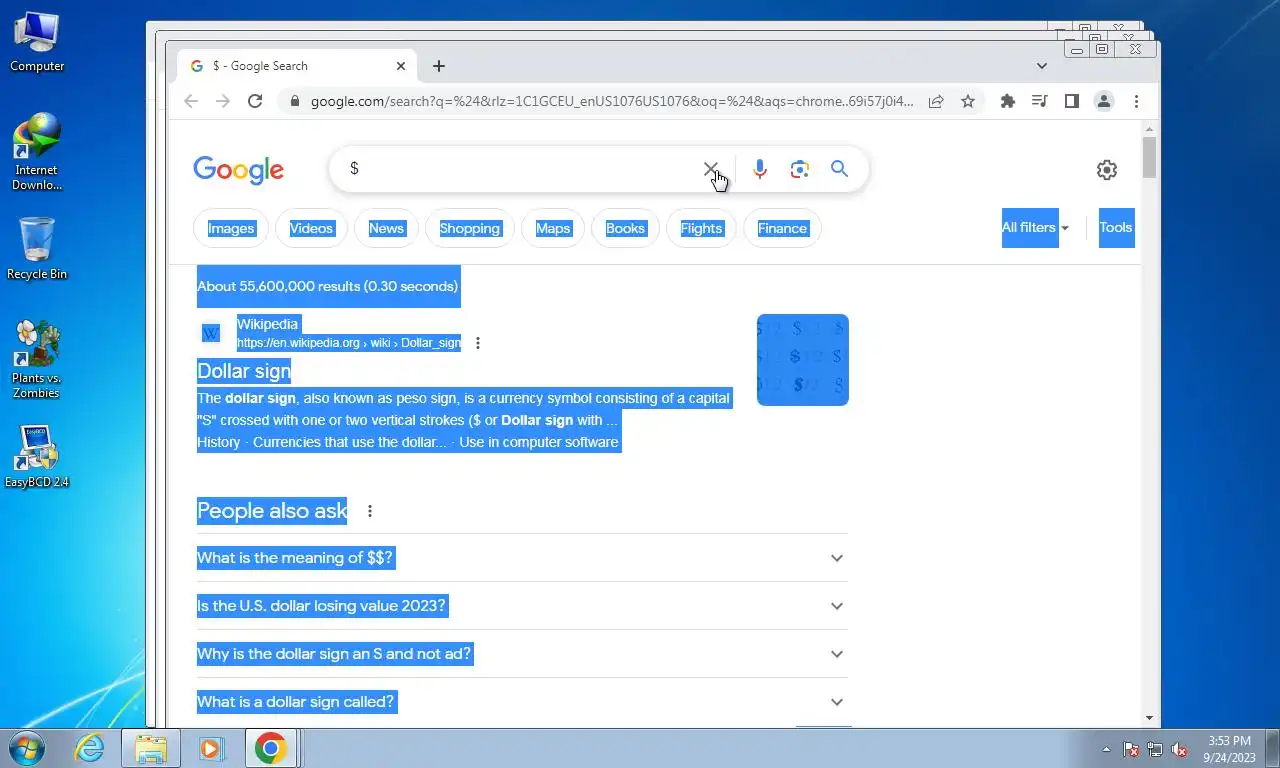Go back to previous page

click(191, 101)
